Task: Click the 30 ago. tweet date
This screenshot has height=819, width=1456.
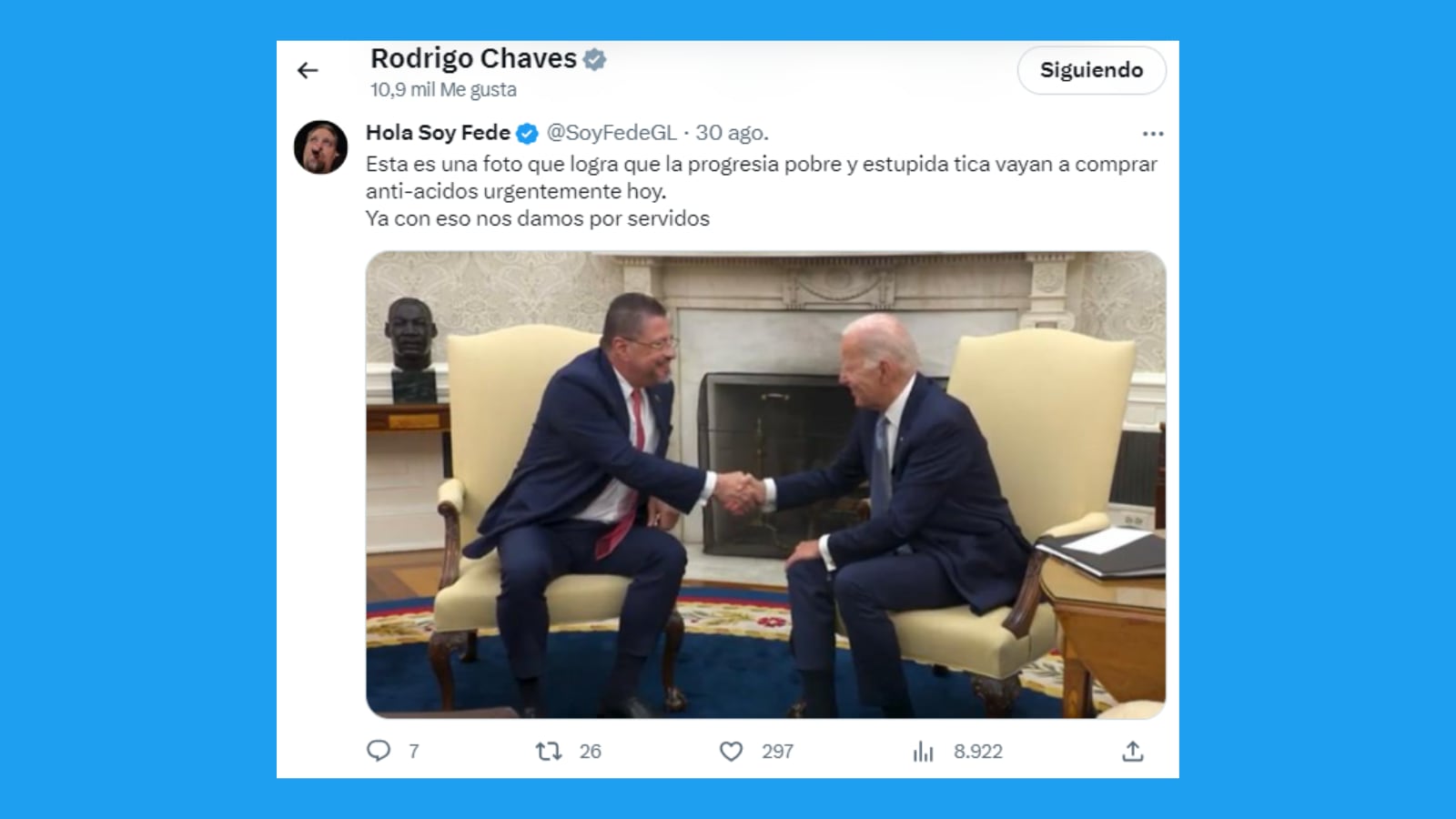Action: coord(732,133)
